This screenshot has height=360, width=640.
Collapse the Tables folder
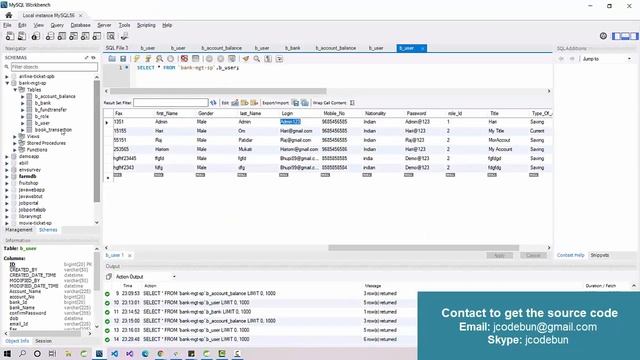coord(15,89)
